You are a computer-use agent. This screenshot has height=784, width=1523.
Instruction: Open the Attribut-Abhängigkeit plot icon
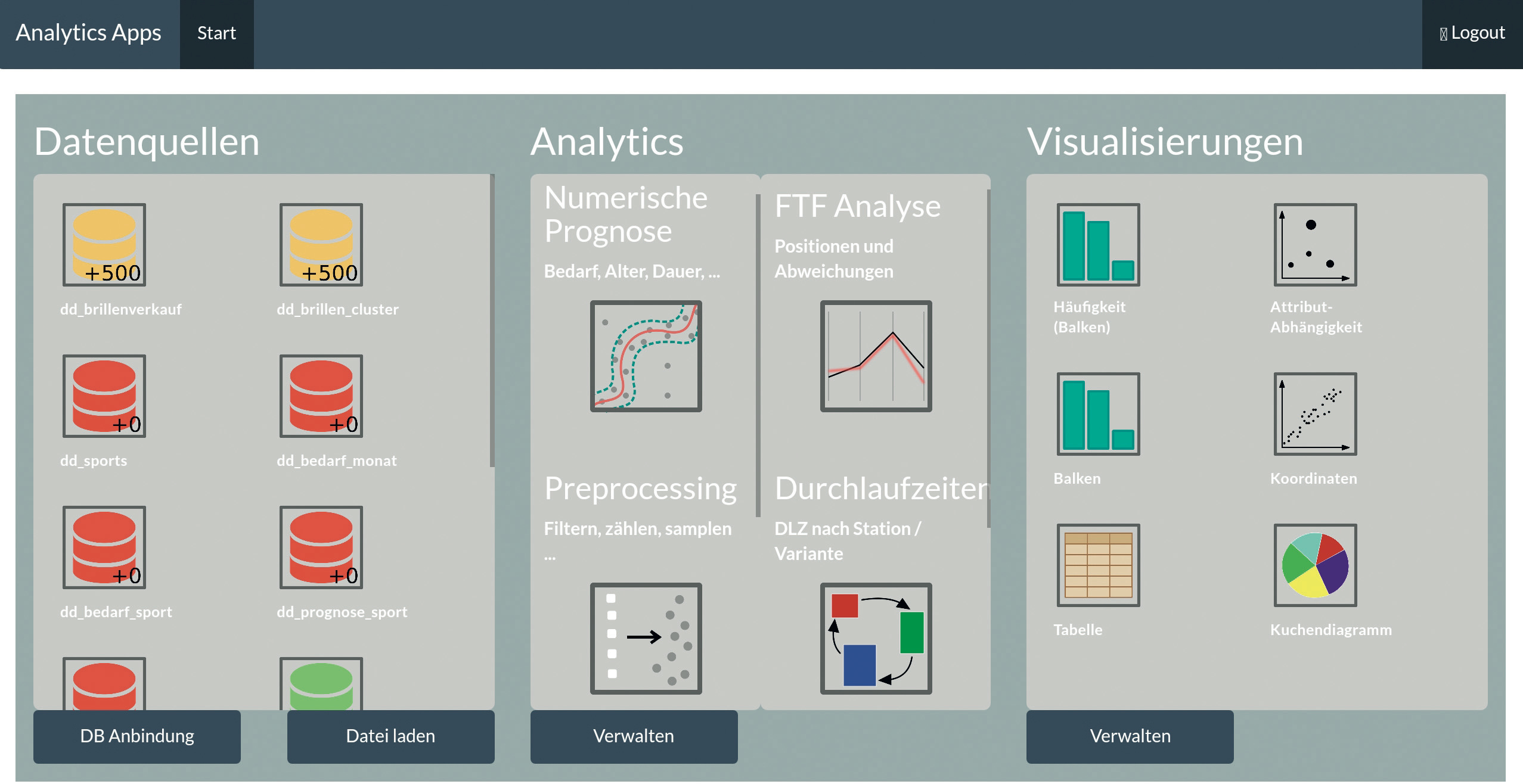(1315, 245)
